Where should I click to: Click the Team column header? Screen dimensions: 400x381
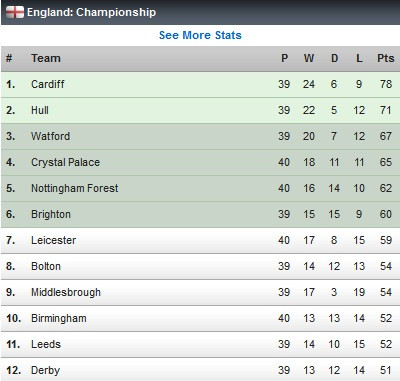[46, 58]
